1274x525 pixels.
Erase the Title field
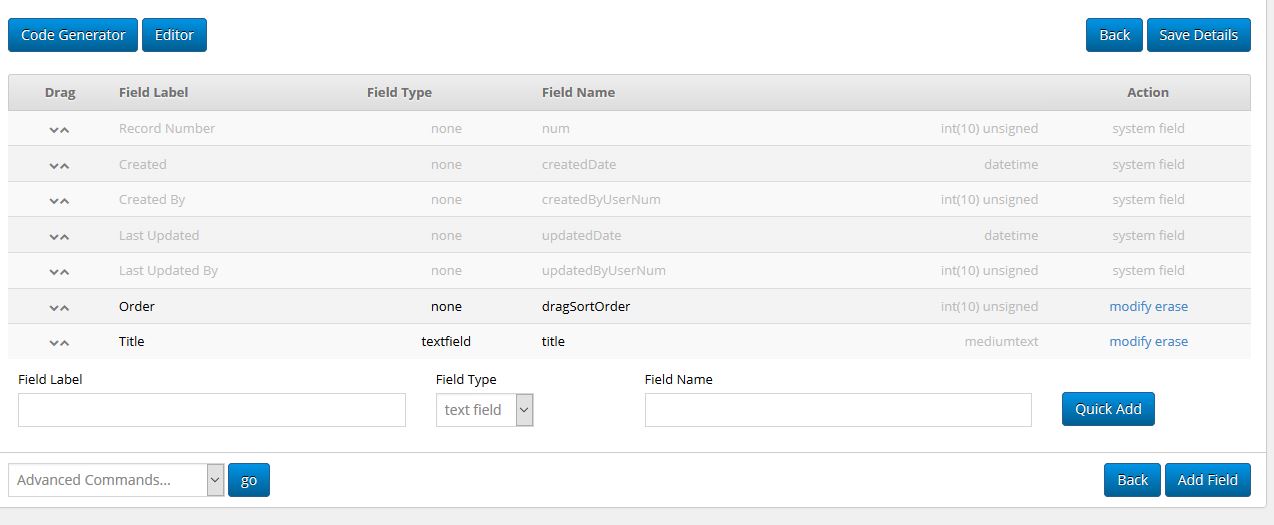(x=1171, y=342)
